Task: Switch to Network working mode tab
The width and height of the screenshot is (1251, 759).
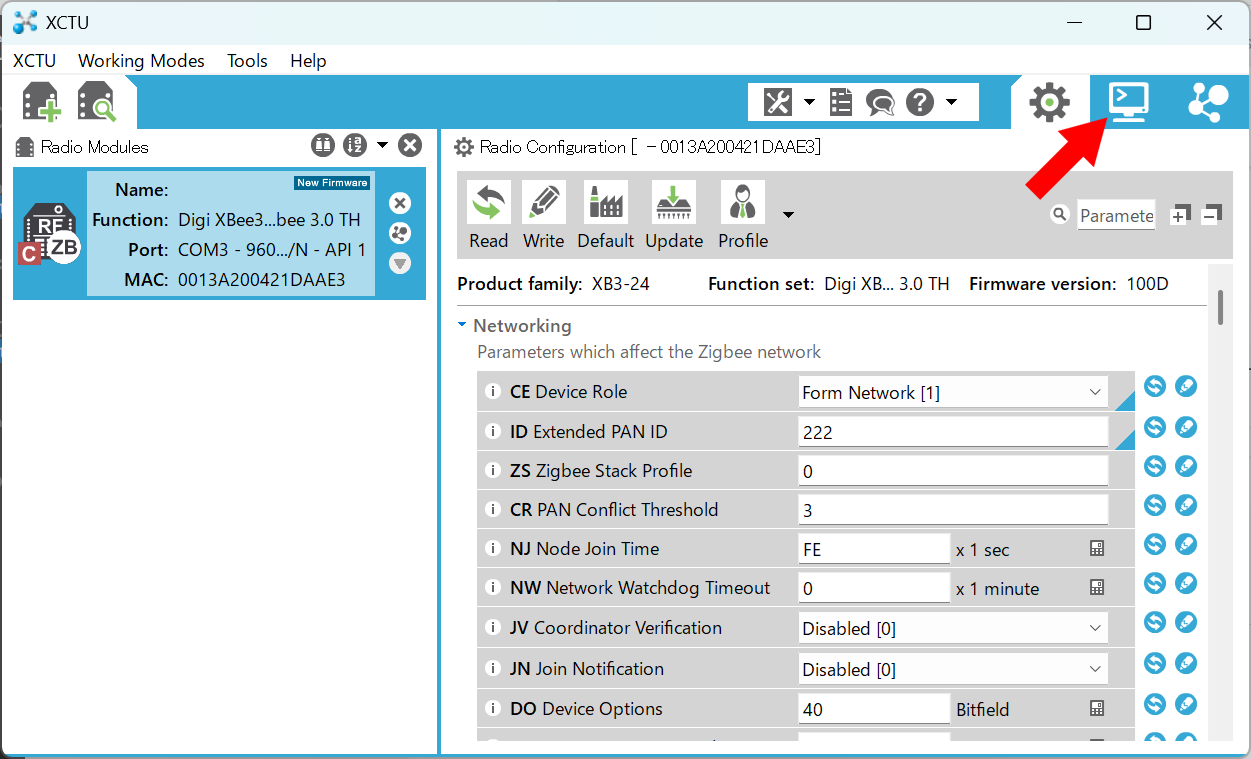Action: (x=1208, y=102)
